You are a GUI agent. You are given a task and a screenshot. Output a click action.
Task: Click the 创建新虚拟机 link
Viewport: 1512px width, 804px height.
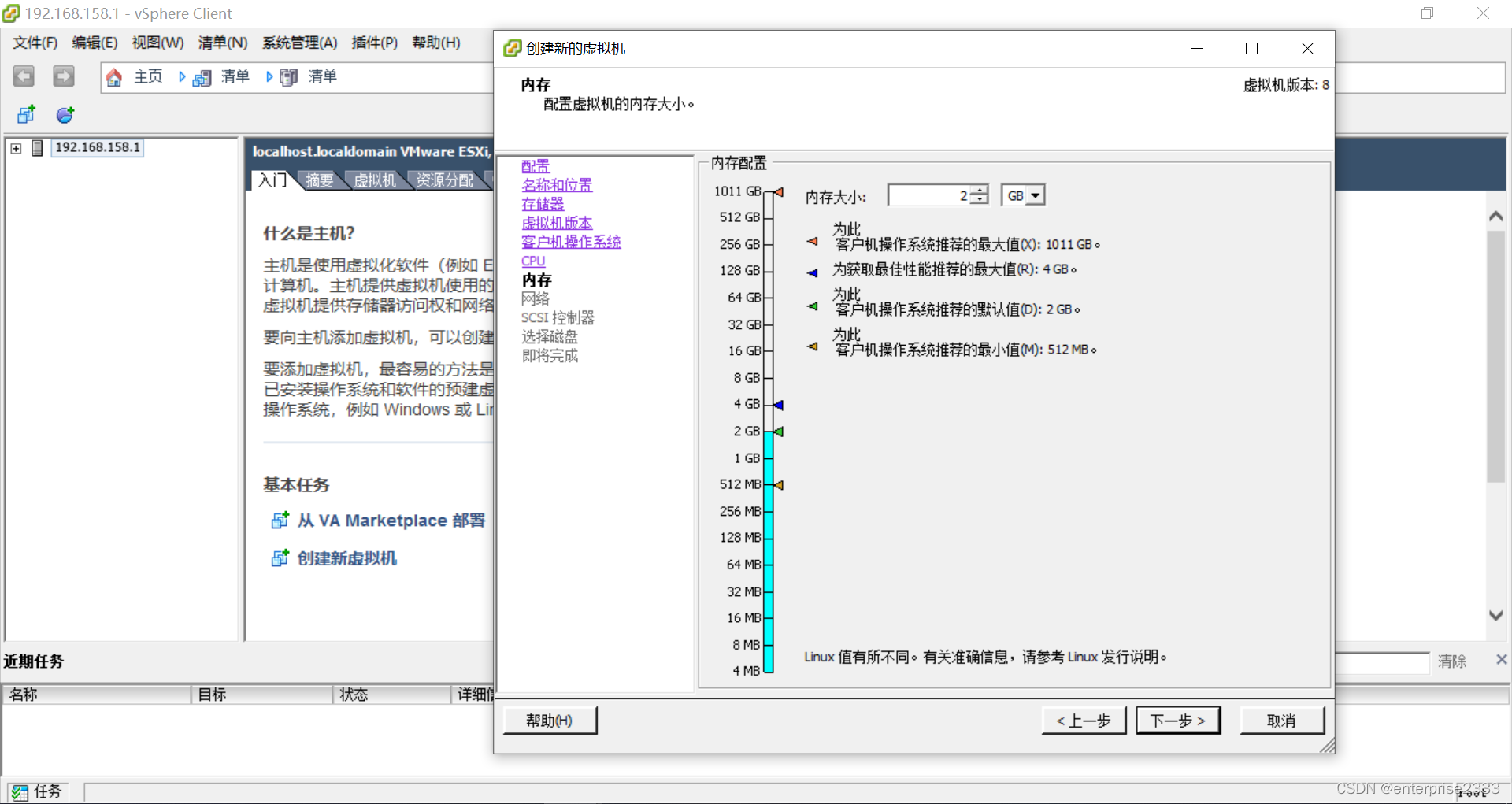pyautogui.click(x=347, y=558)
